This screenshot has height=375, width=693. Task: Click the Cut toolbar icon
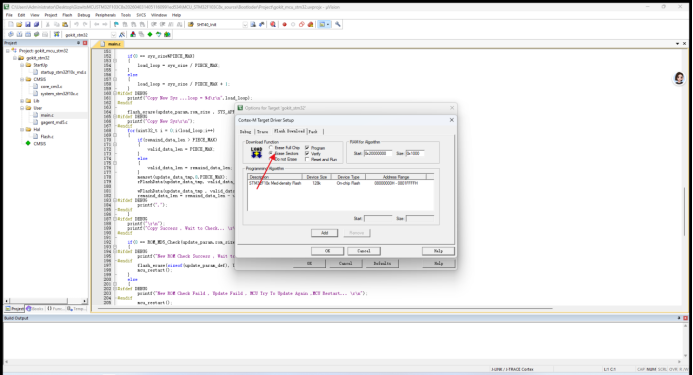tap(48, 24)
